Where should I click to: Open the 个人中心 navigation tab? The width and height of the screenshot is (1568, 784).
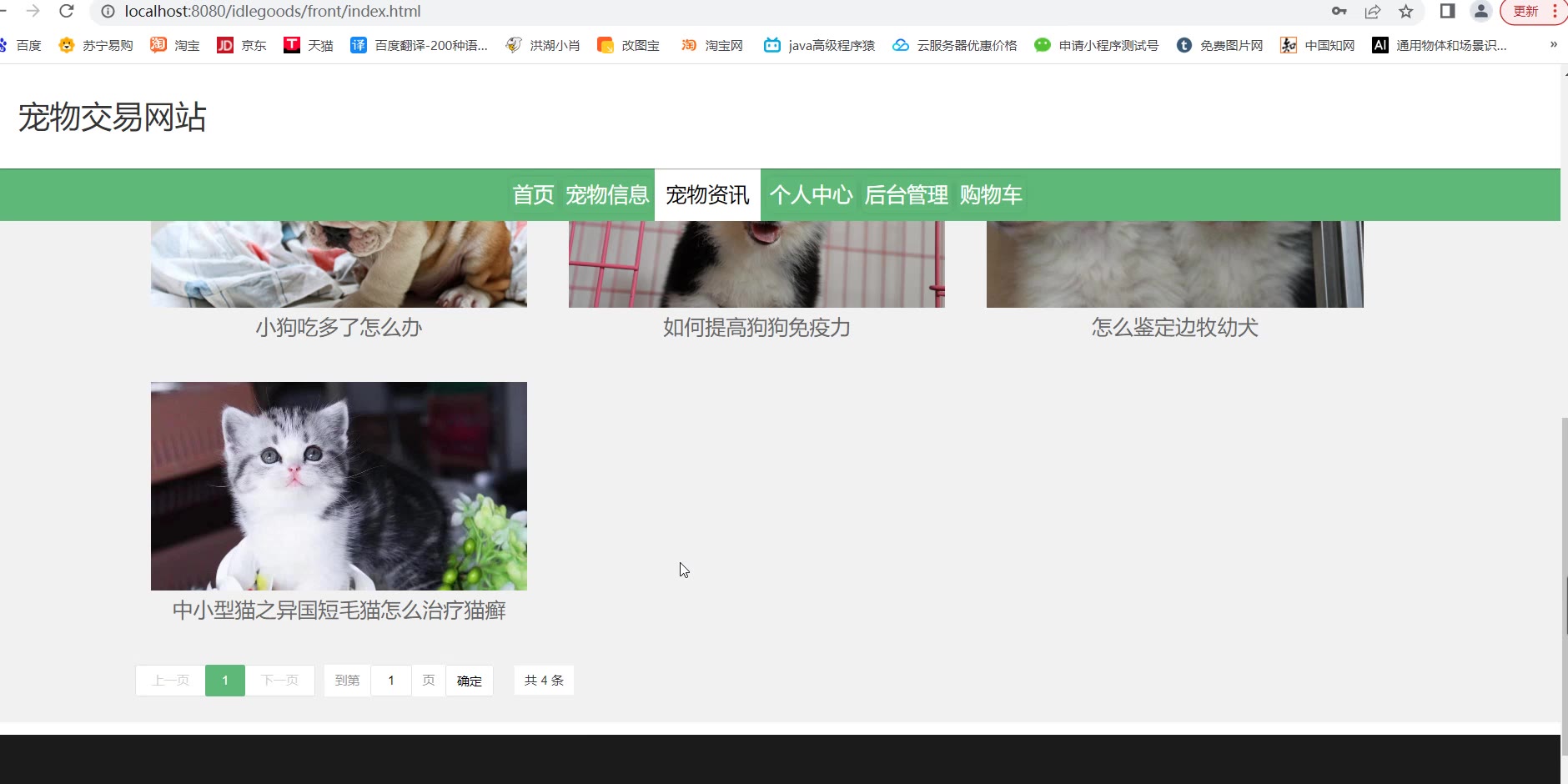(x=811, y=195)
